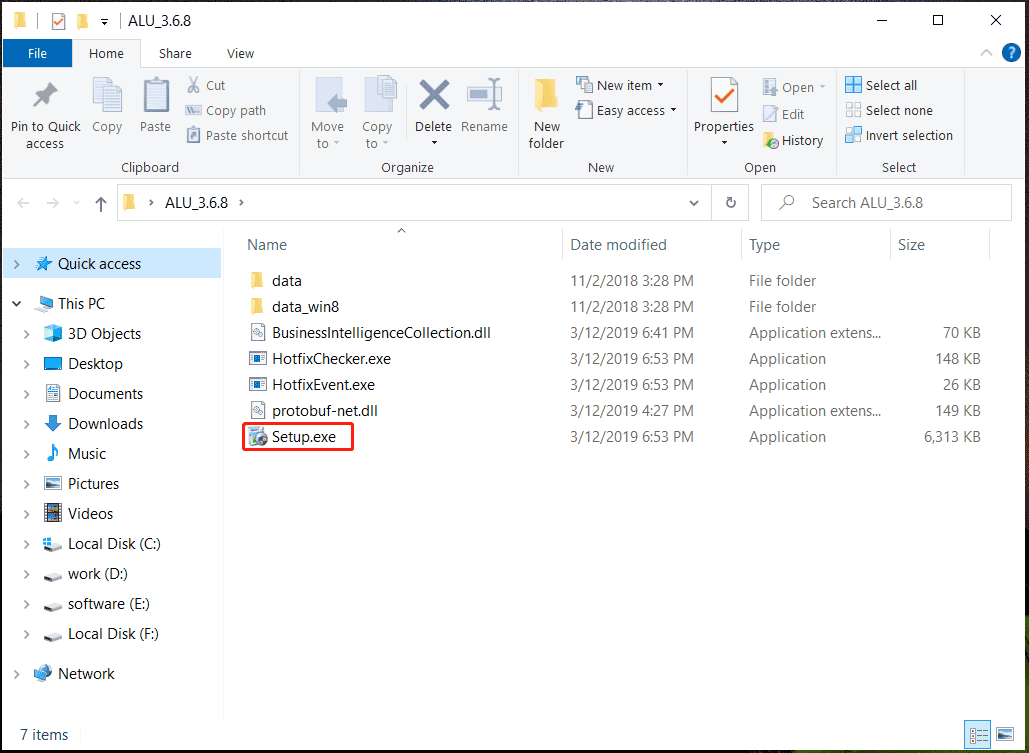Switch to the View ribbon tab
The image size is (1029, 753).
(240, 54)
